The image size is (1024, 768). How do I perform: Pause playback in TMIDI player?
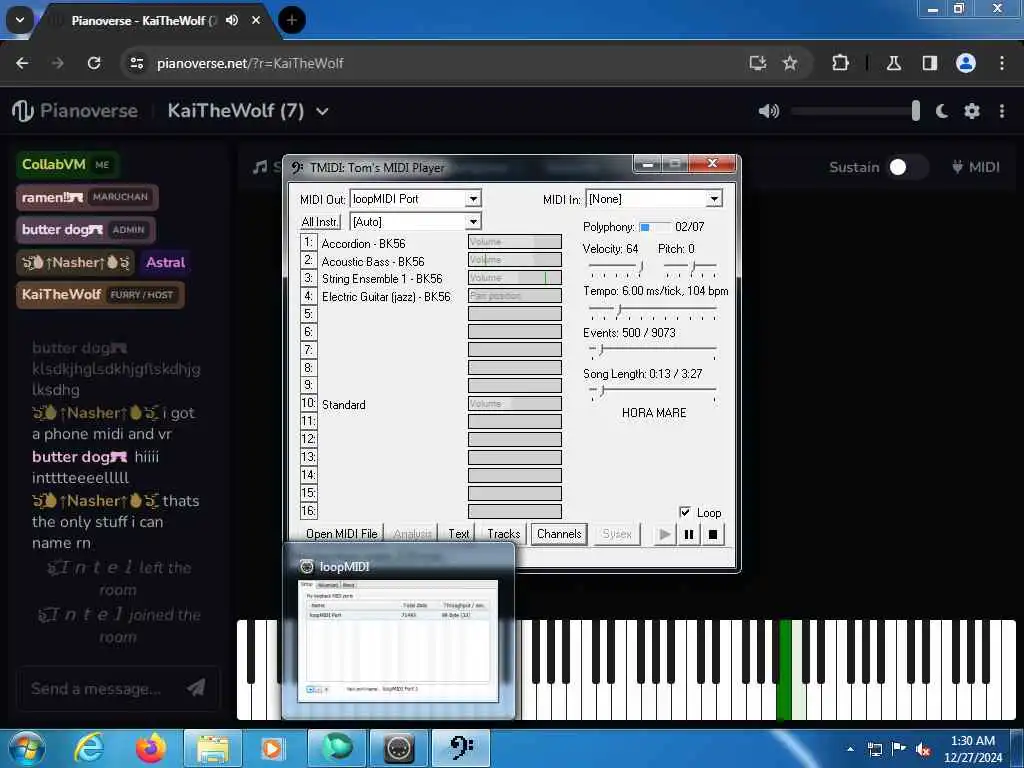tap(688, 534)
